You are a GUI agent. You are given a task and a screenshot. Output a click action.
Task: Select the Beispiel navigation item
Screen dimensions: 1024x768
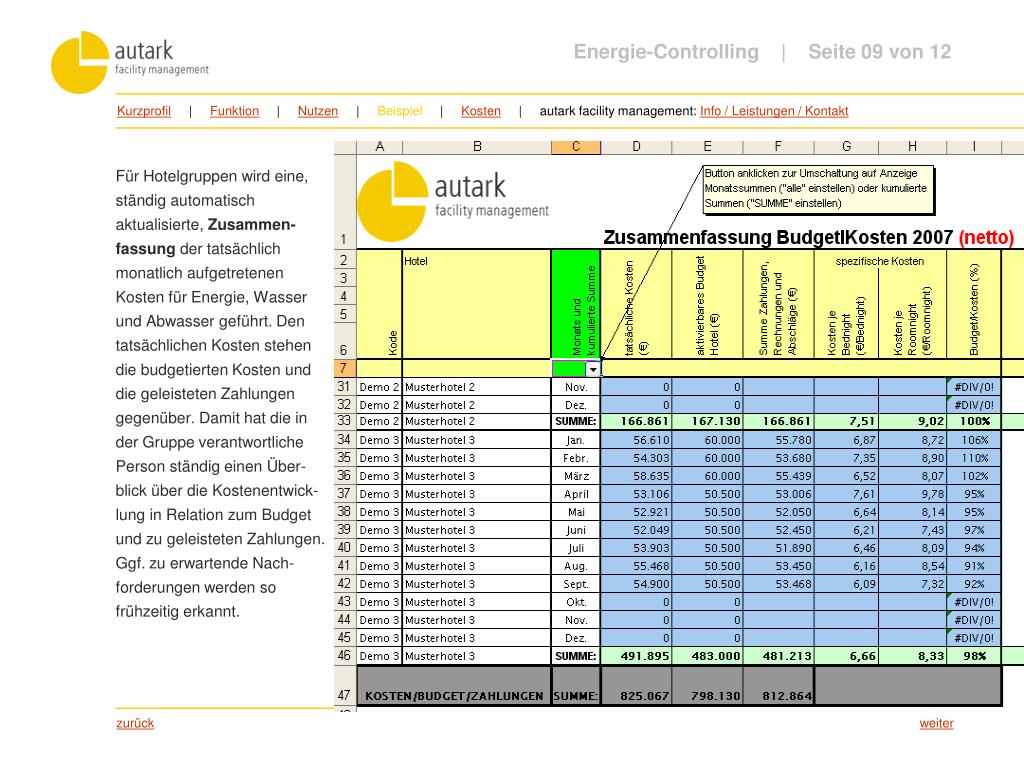400,111
